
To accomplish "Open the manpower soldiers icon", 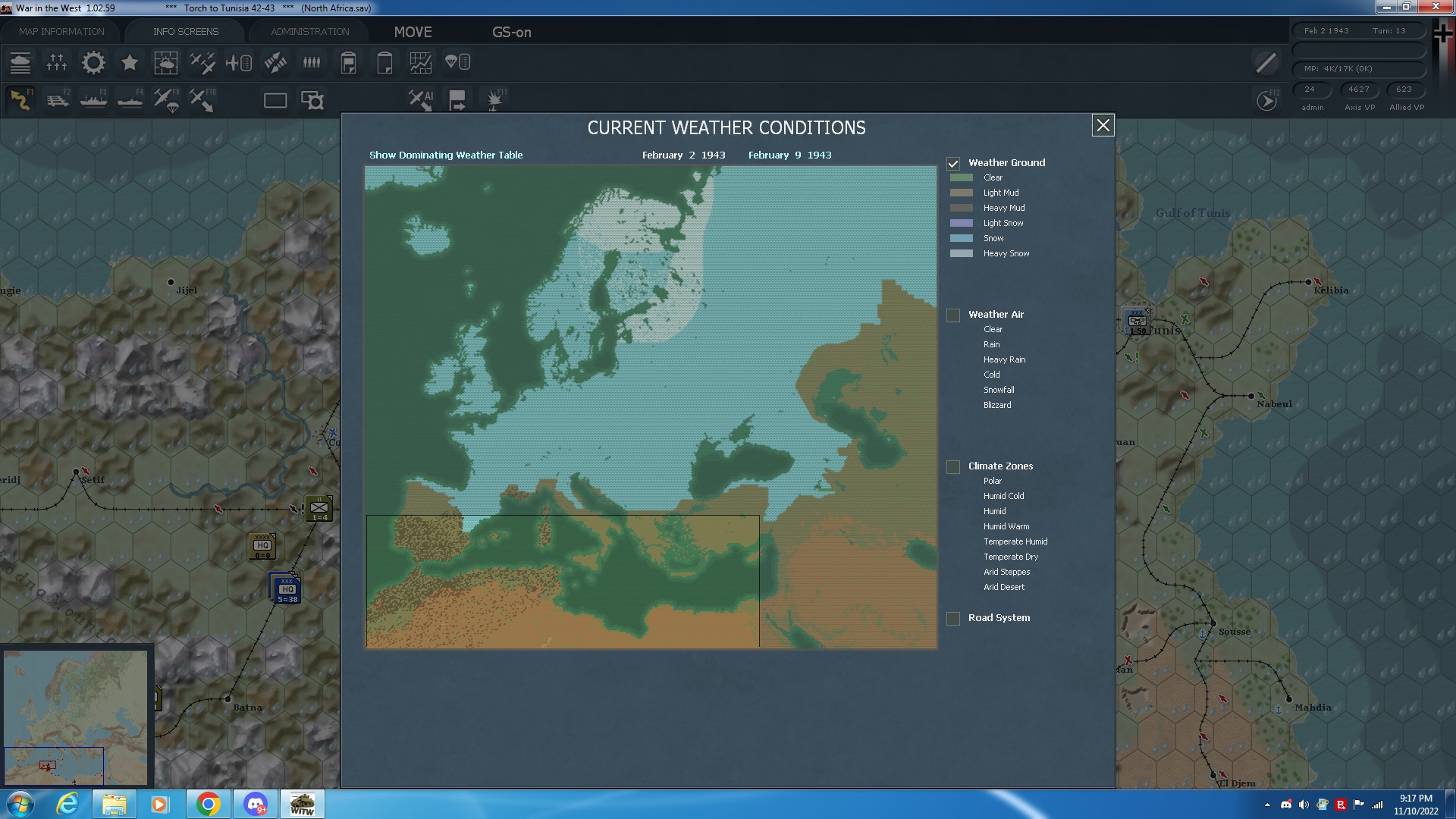I will [x=312, y=63].
